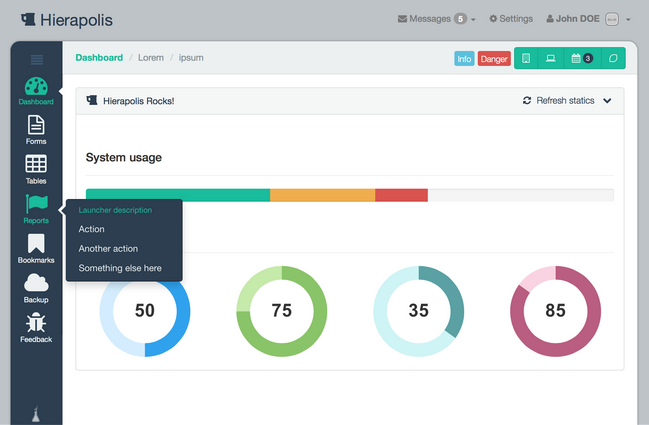Click the Lorem breadcrumb
Image resolution: width=649 pixels, height=425 pixels.
(151, 58)
